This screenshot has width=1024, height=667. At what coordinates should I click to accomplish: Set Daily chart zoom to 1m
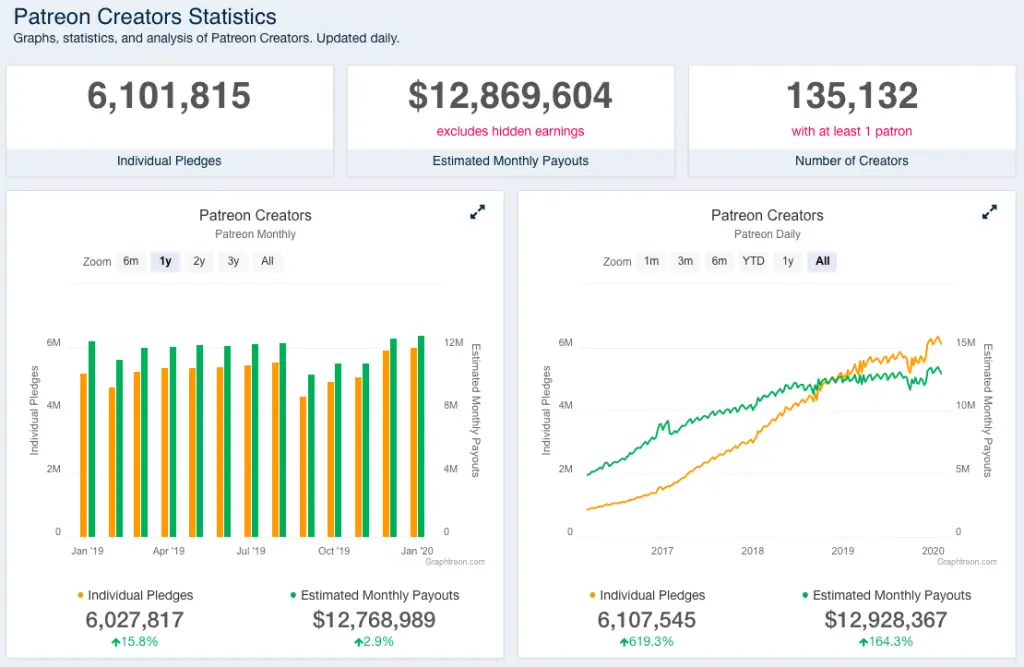[651, 261]
